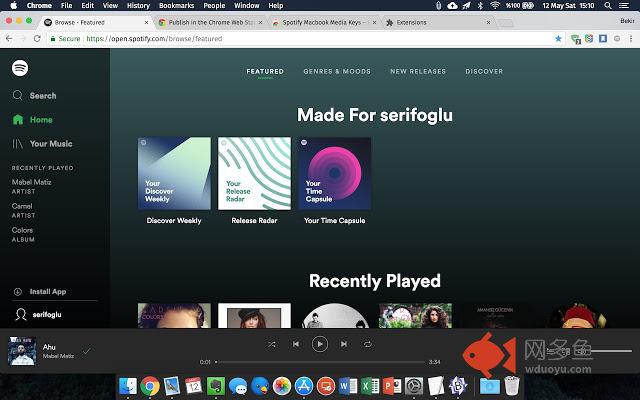The image size is (640, 400).
Task: Open the first Recently Played album cover
Action: (174, 315)
